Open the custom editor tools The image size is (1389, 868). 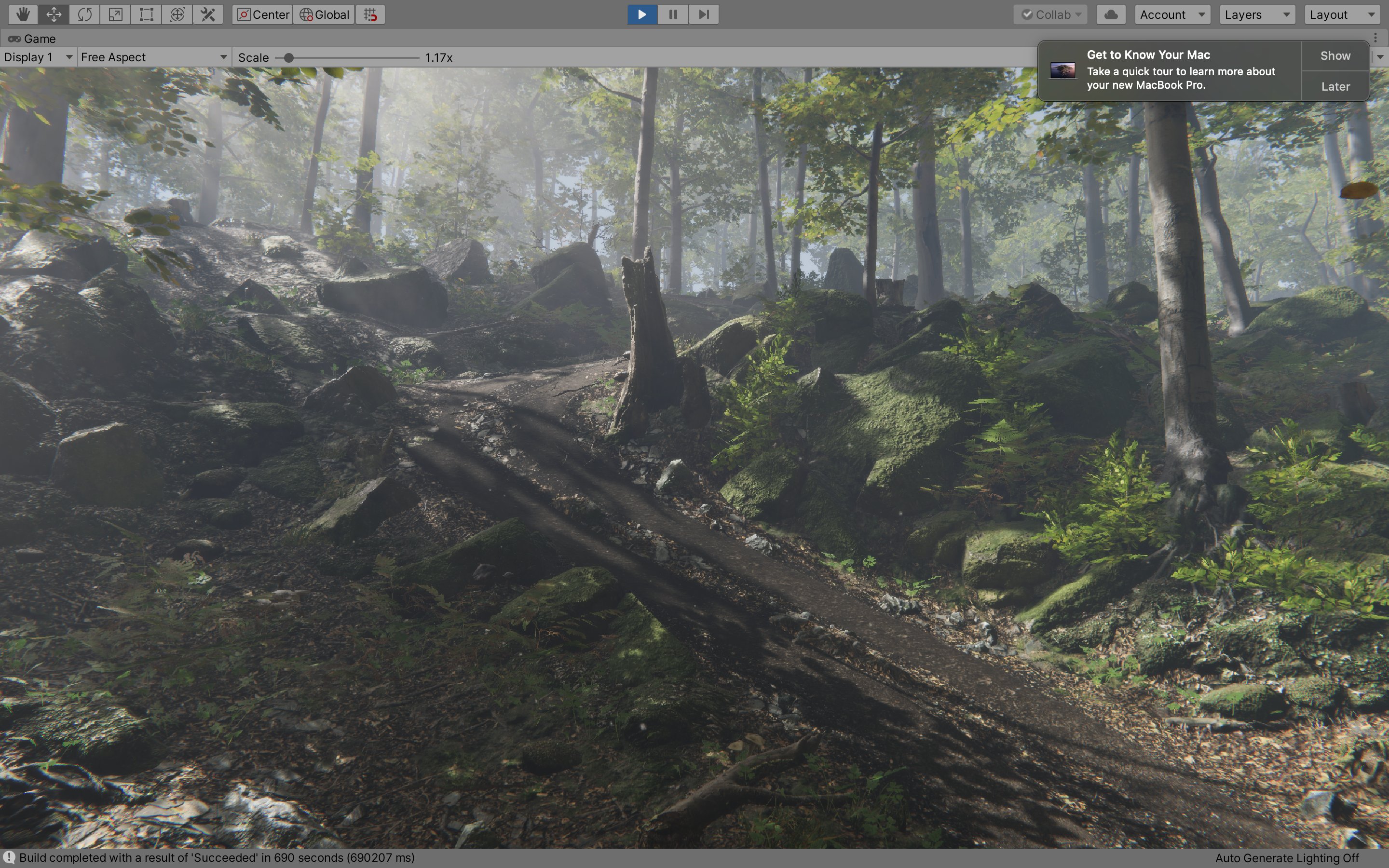(208, 14)
